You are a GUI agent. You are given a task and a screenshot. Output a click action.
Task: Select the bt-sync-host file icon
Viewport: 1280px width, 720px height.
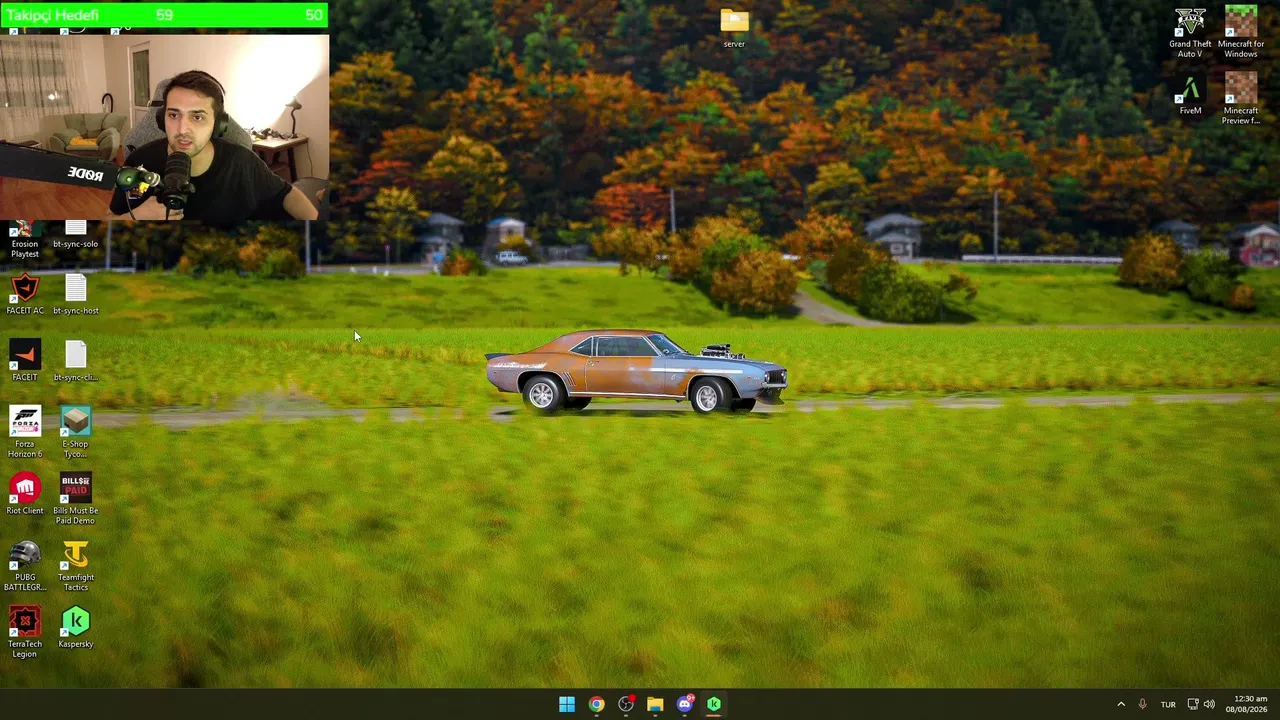(76, 295)
